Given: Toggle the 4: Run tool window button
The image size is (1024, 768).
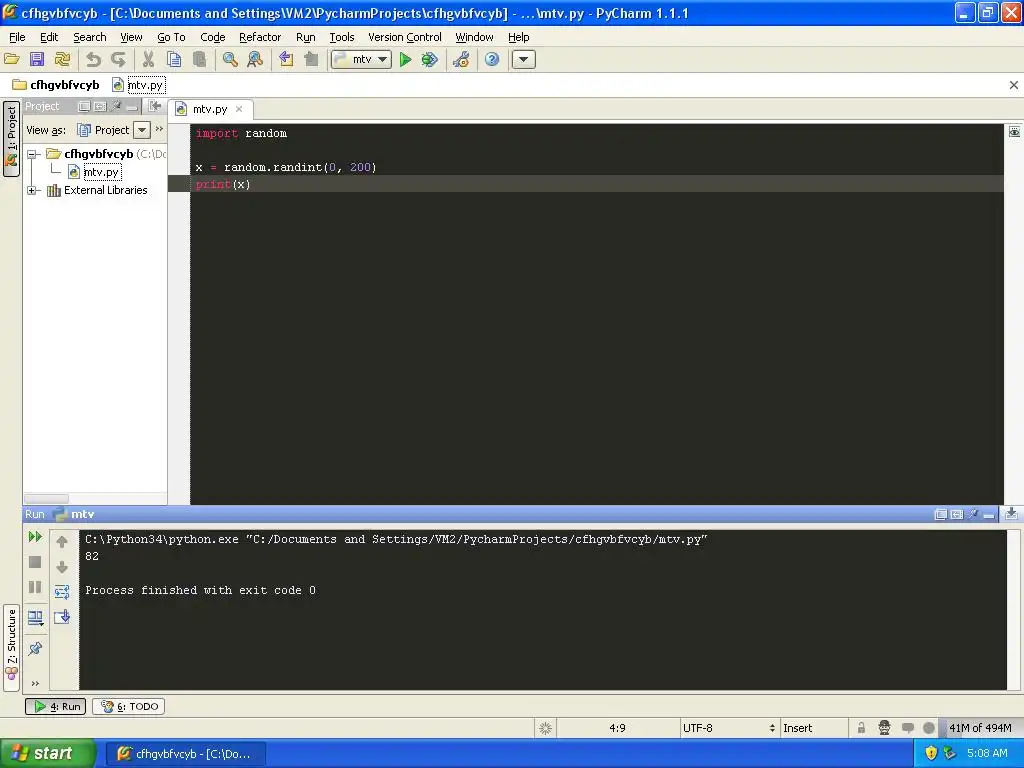Looking at the screenshot, I should pyautogui.click(x=56, y=707).
